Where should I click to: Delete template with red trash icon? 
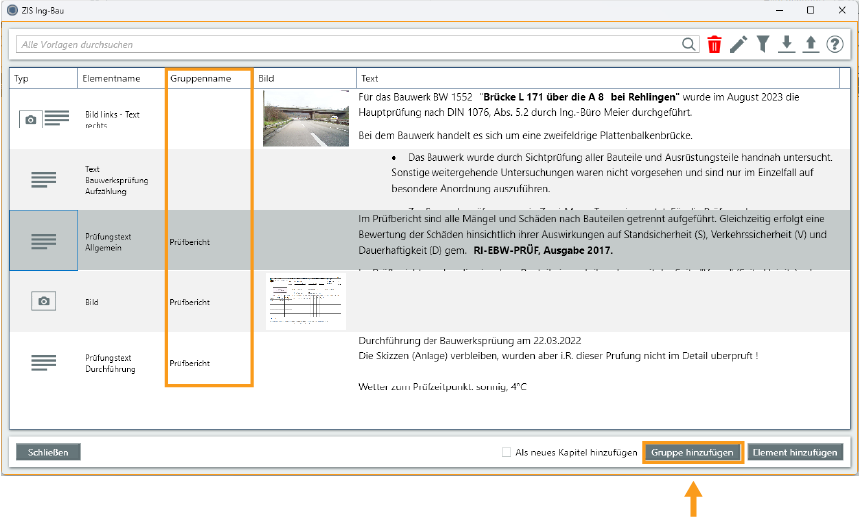click(714, 44)
